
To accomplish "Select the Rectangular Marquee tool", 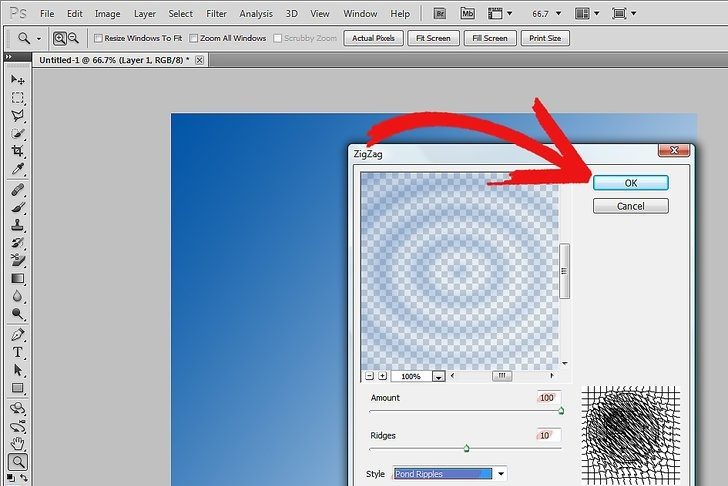I will click(x=18, y=98).
